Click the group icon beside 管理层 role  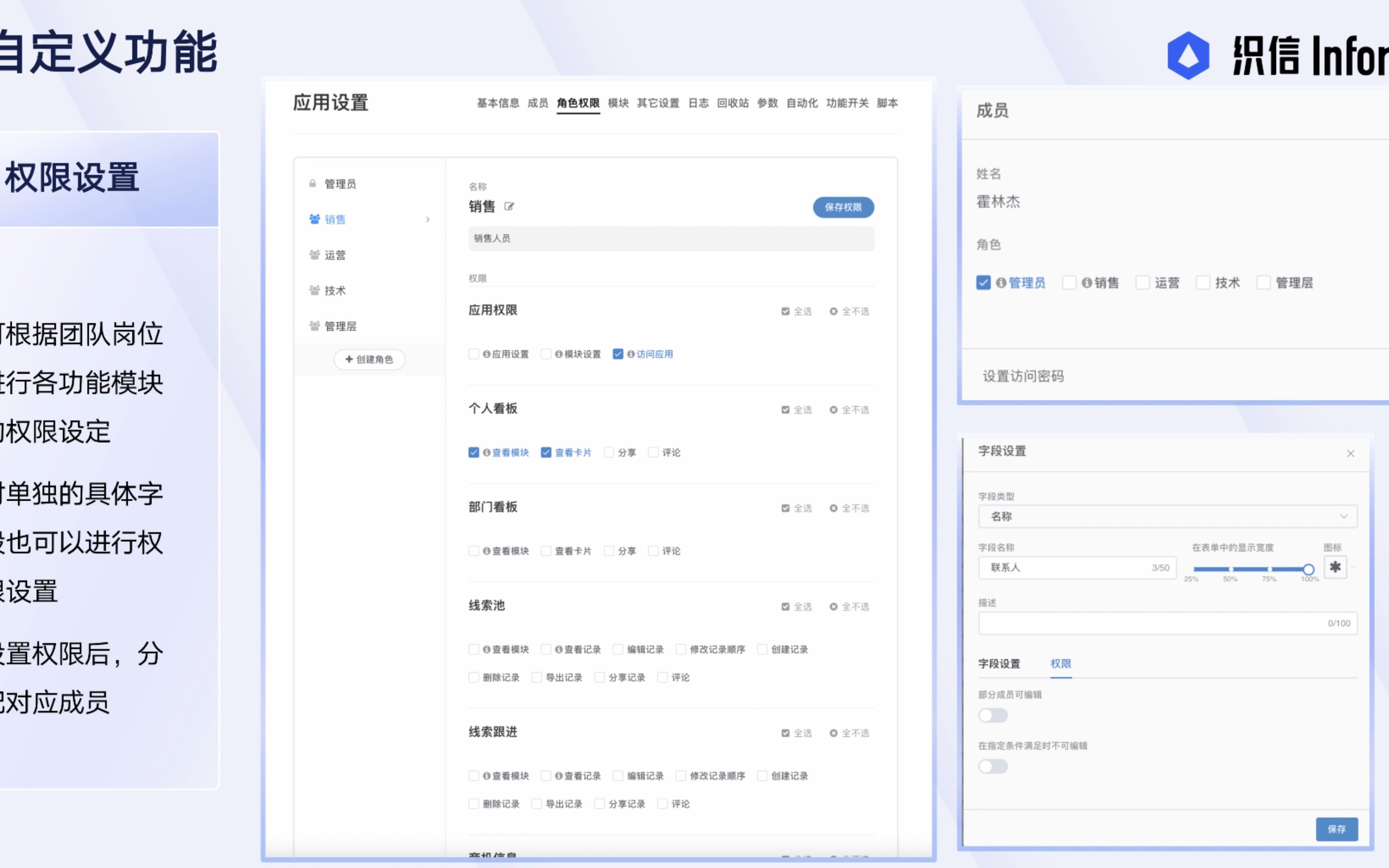[x=315, y=325]
